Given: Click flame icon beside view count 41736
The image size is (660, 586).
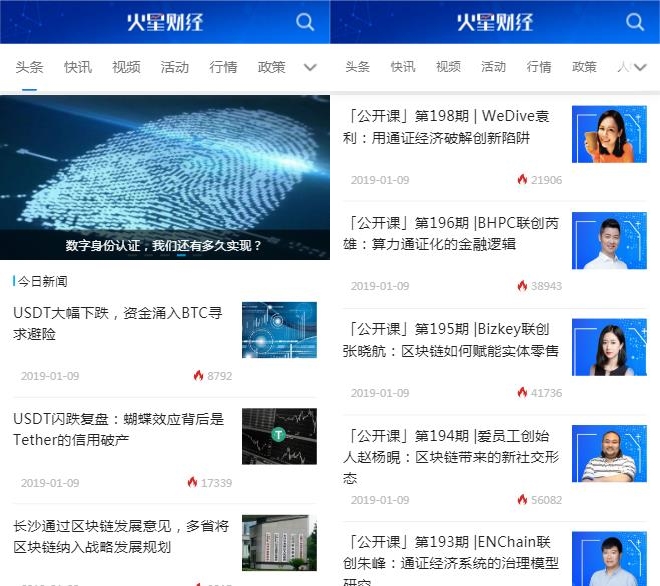Looking at the screenshot, I should coord(522,392).
